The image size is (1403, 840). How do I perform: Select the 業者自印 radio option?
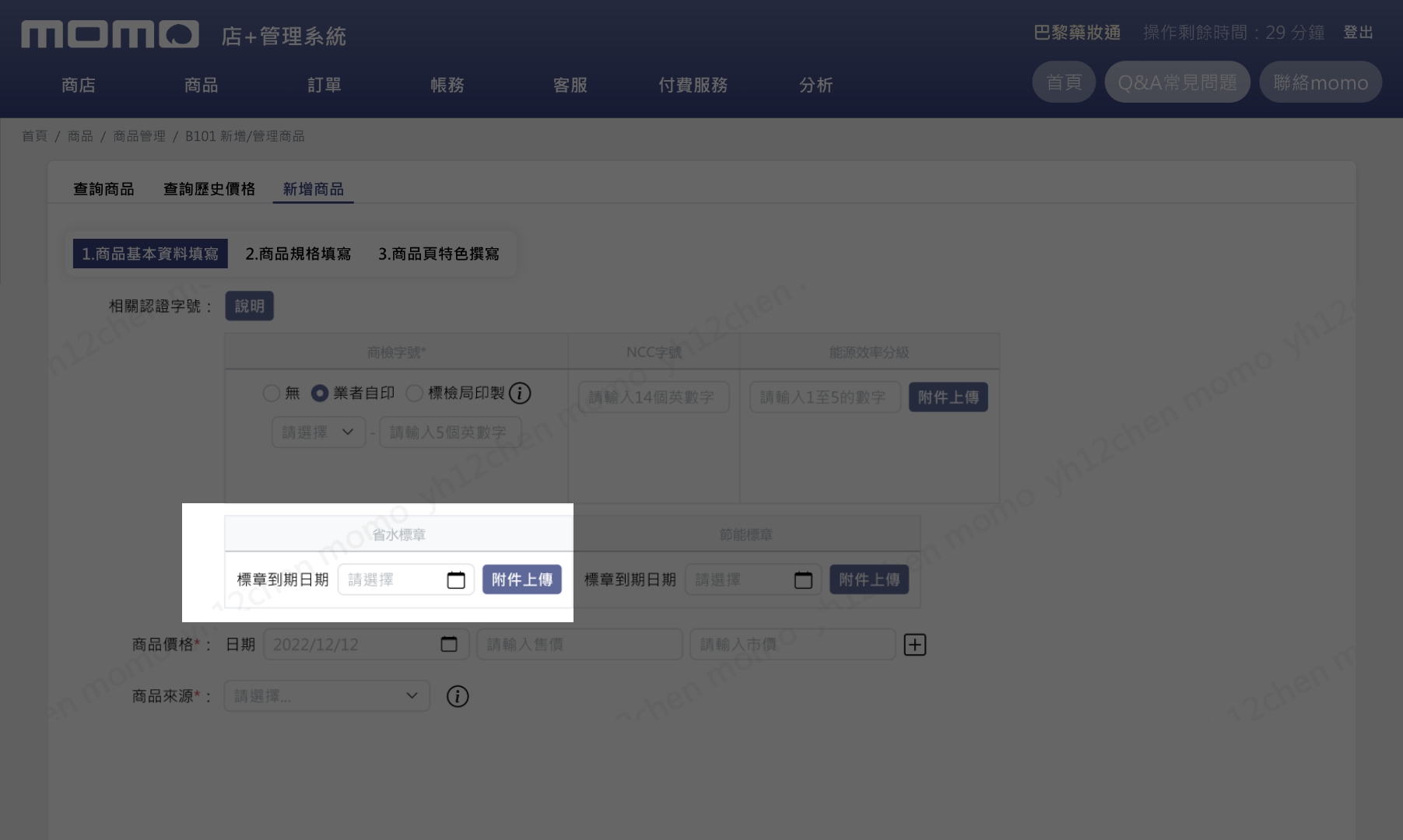coord(319,394)
